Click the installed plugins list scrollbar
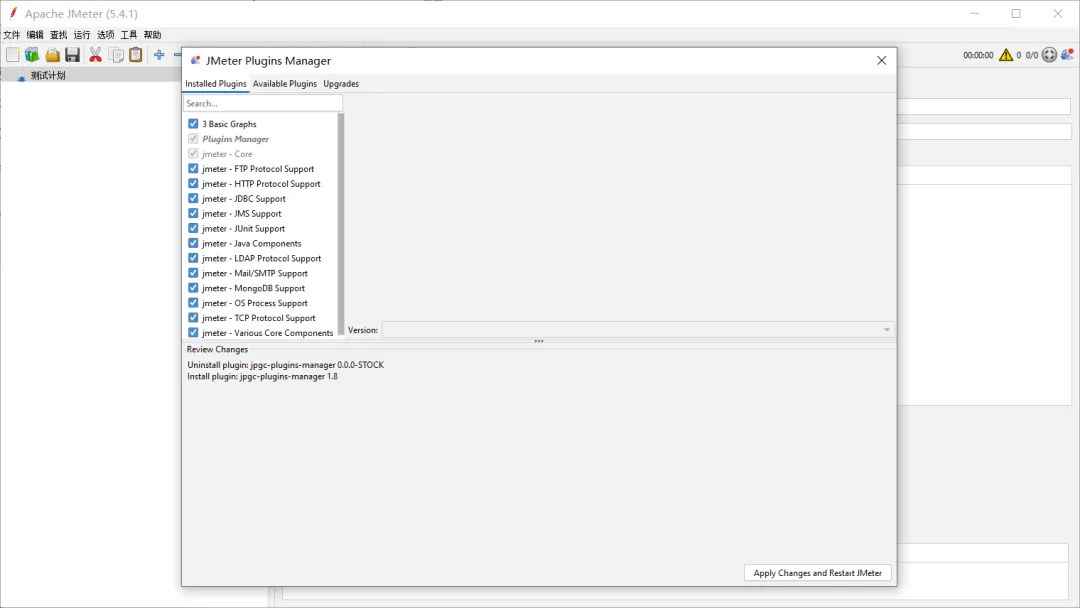Screen dimensions: 1080x608 click(x=341, y=224)
